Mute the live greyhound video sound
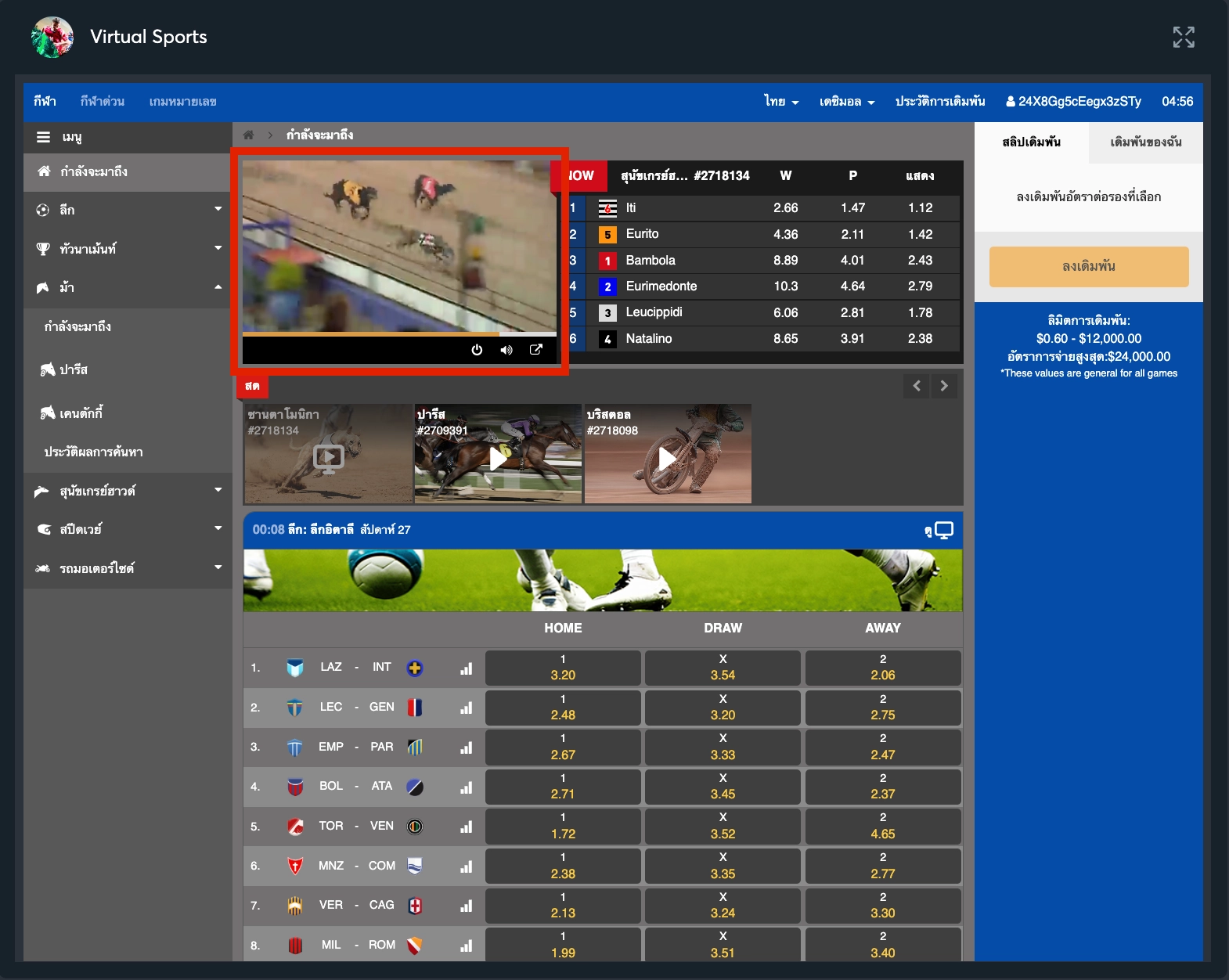 point(506,350)
